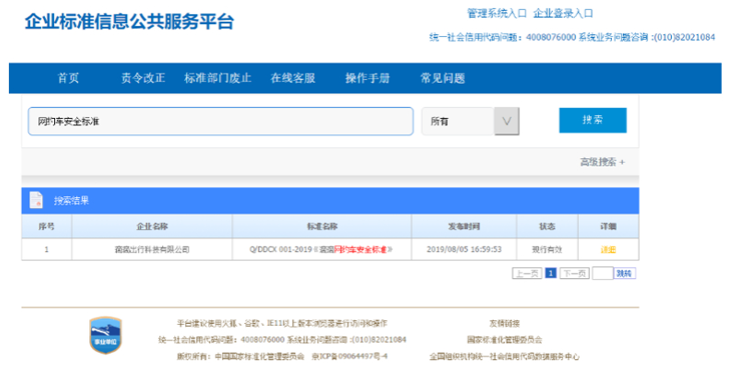Click the 现行有效 status cell

tap(547, 250)
